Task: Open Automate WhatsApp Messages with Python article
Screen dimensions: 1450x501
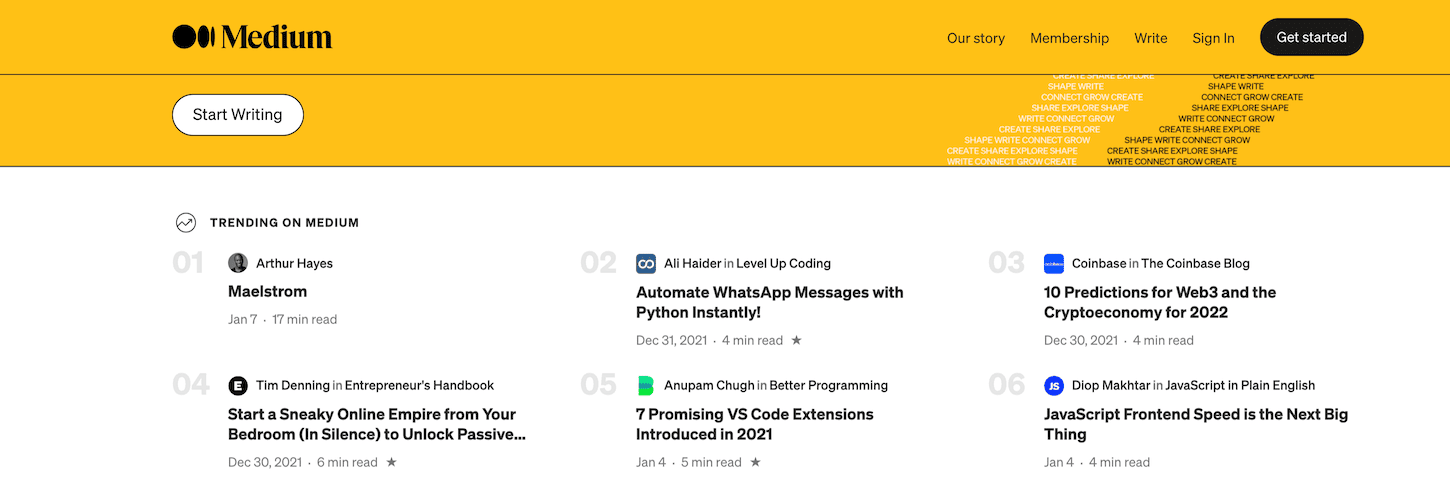Action: tap(770, 302)
